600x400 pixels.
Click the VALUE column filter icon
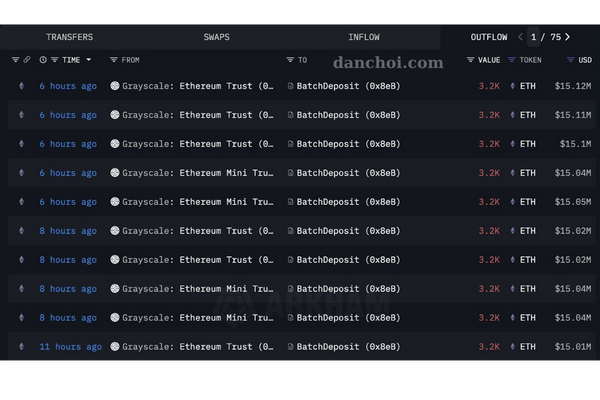point(470,60)
